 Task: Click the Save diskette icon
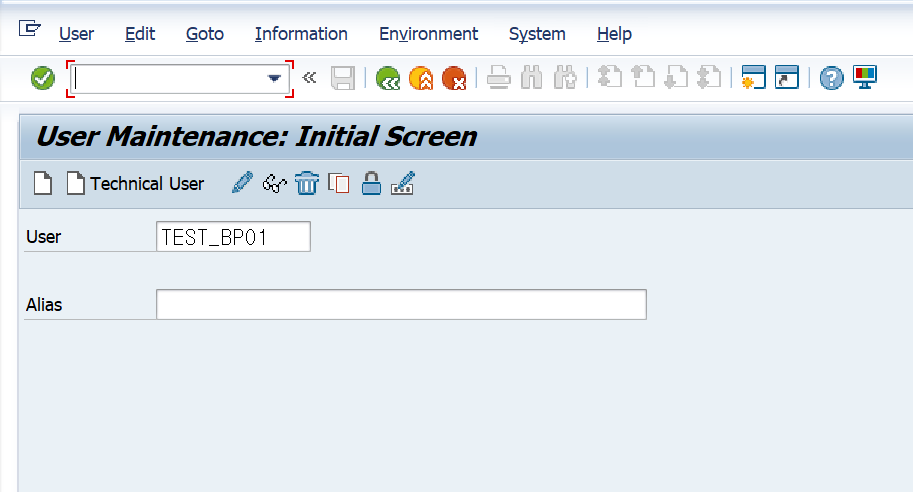click(343, 78)
